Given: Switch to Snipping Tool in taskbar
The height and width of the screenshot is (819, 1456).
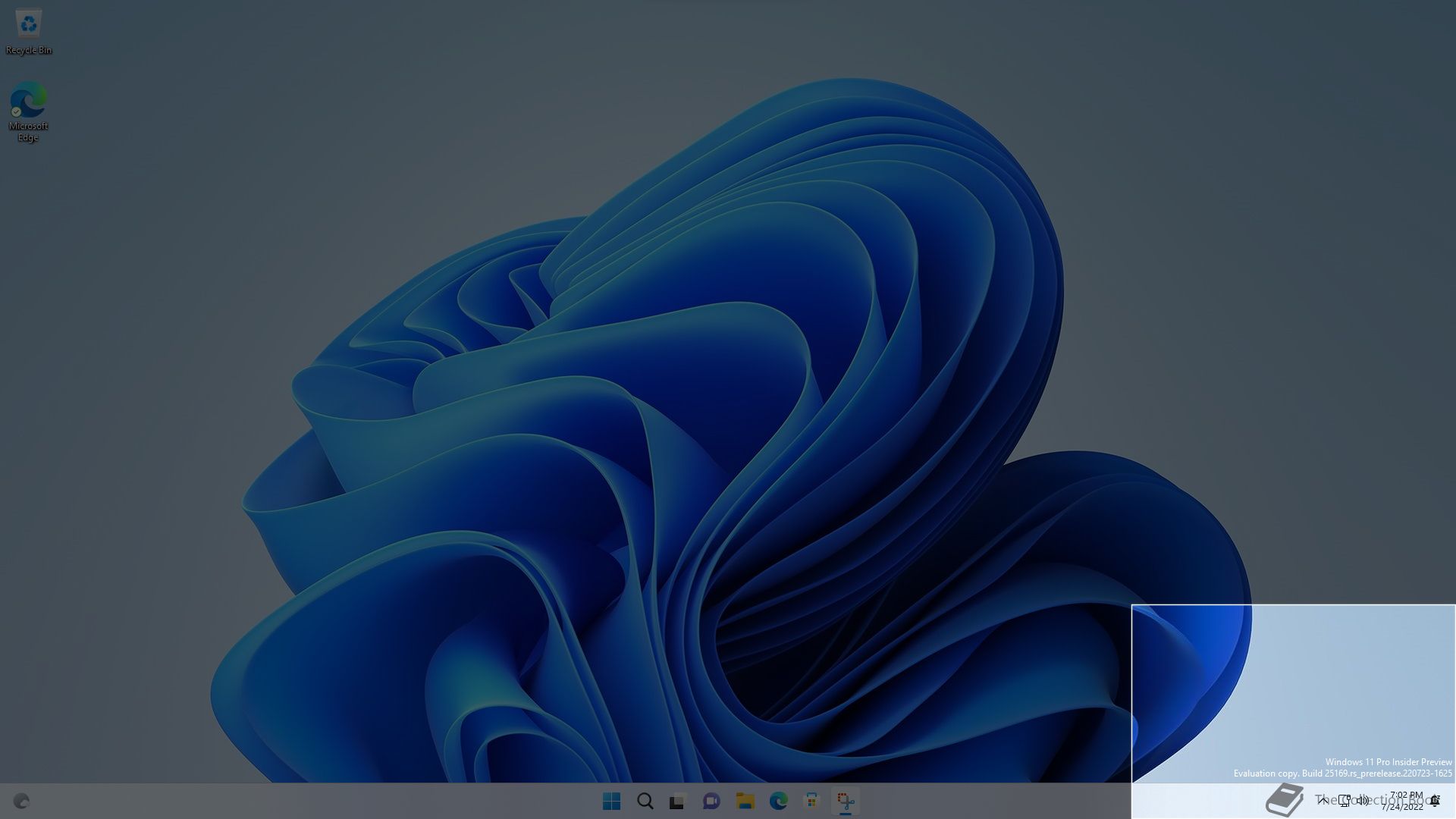Looking at the screenshot, I should (x=845, y=801).
